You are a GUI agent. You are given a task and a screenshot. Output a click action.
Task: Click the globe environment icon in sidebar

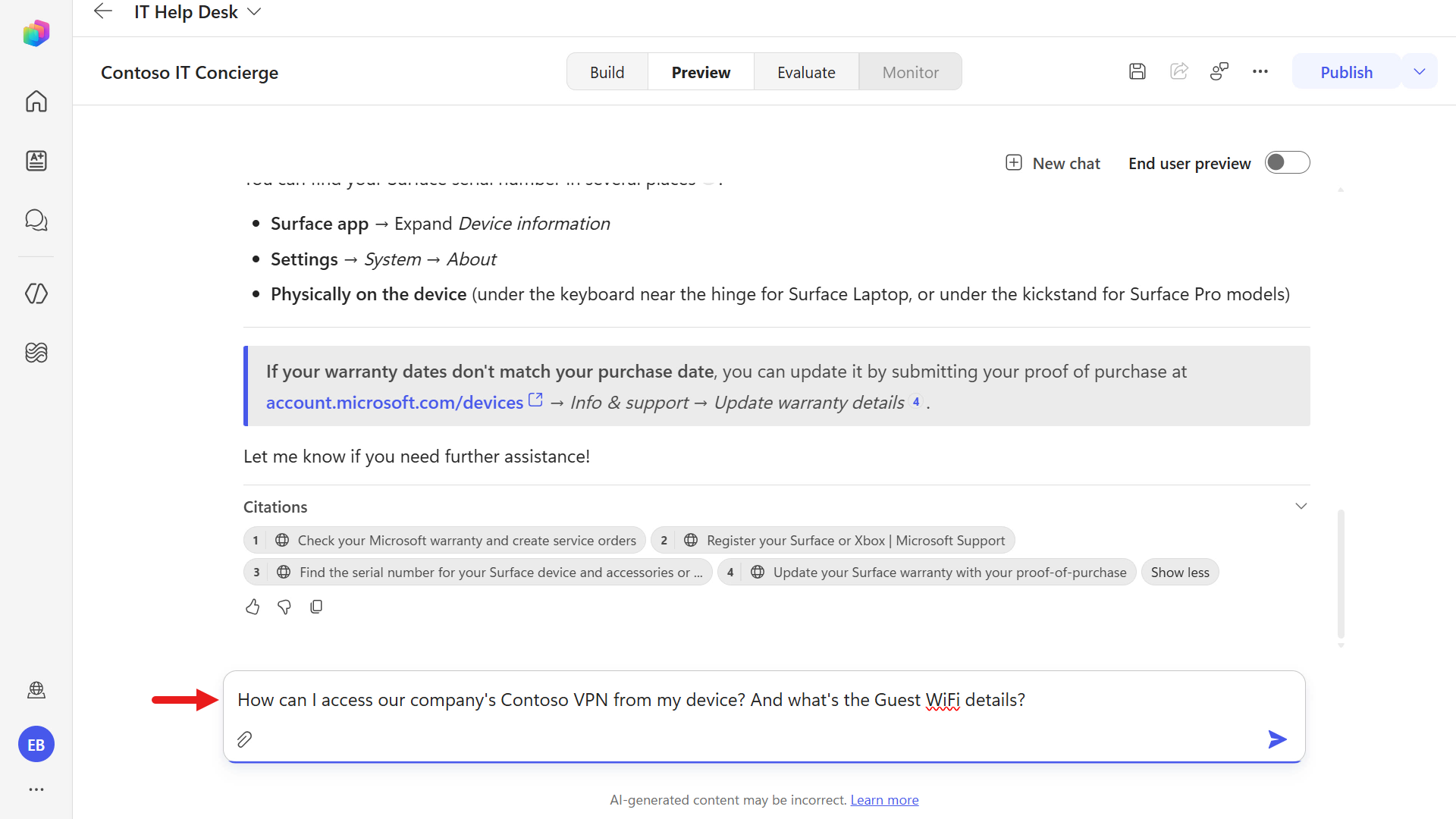tap(36, 689)
